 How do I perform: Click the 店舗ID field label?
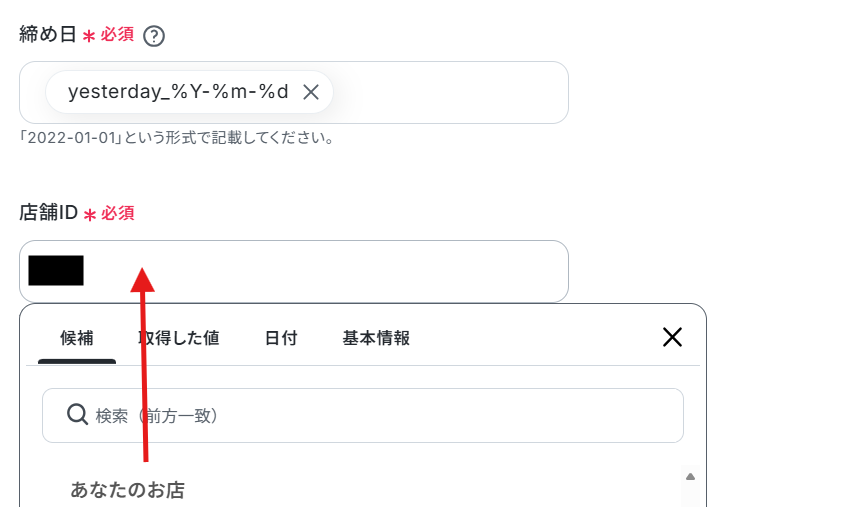click(x=49, y=213)
